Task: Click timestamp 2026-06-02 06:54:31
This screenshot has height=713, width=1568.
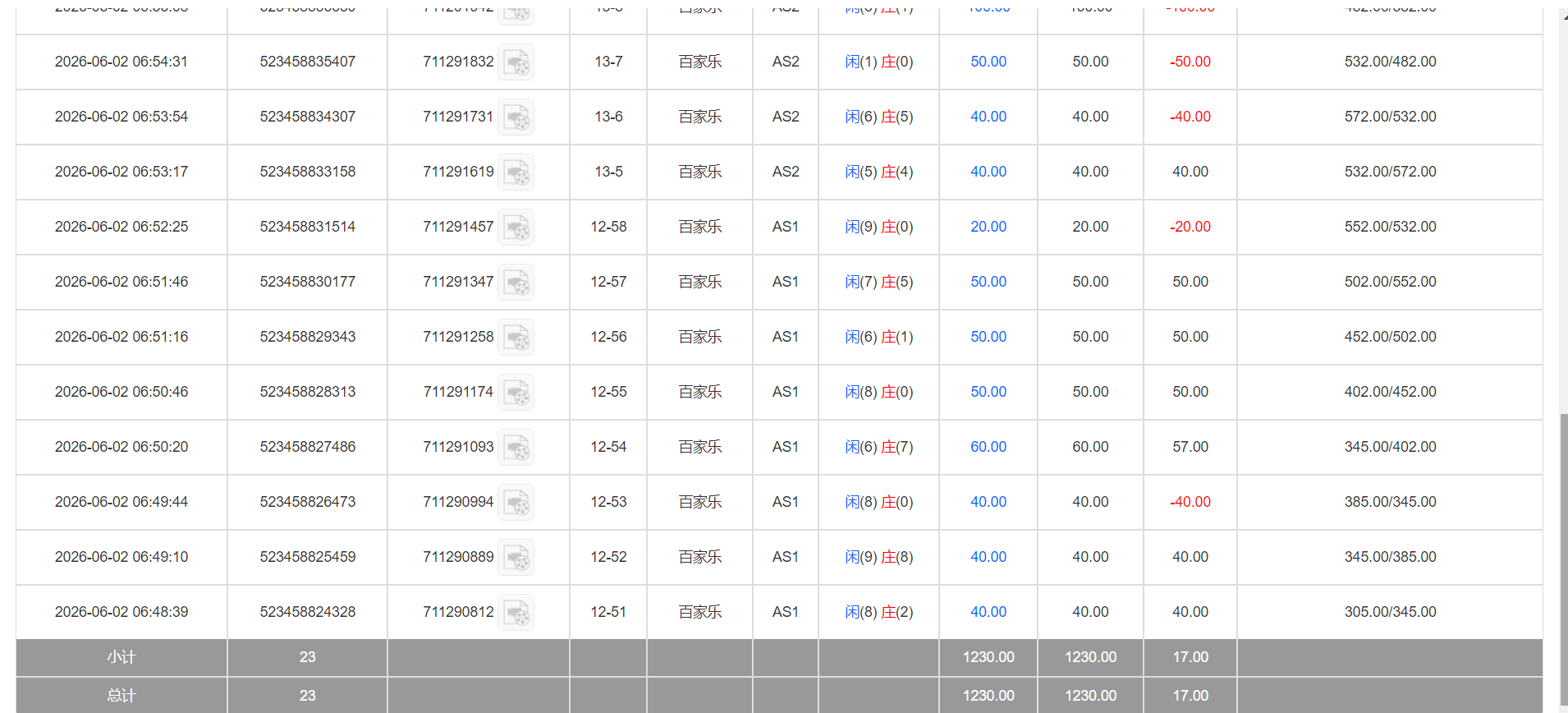Action: (121, 62)
